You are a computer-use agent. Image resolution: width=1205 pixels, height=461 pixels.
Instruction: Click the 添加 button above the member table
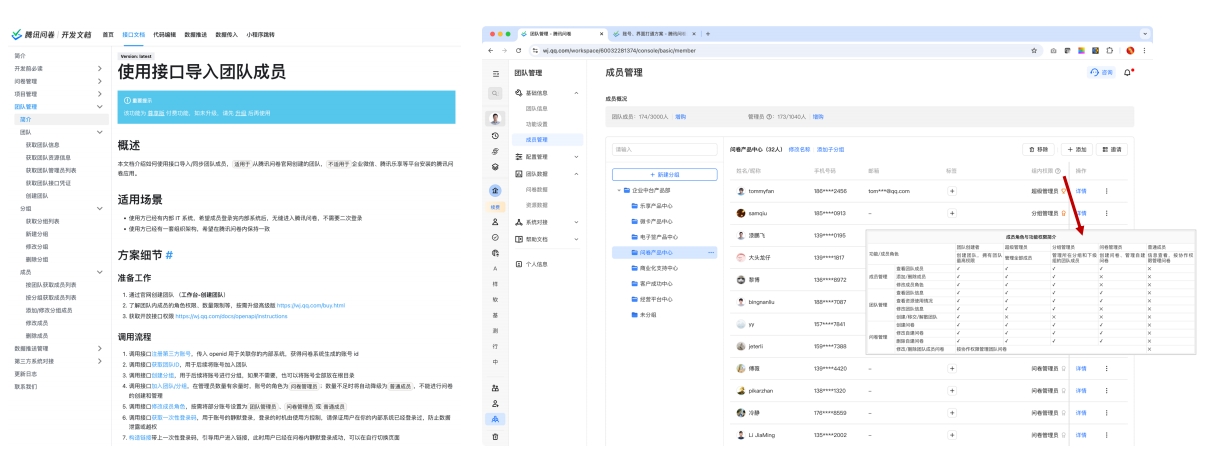(x=1077, y=148)
